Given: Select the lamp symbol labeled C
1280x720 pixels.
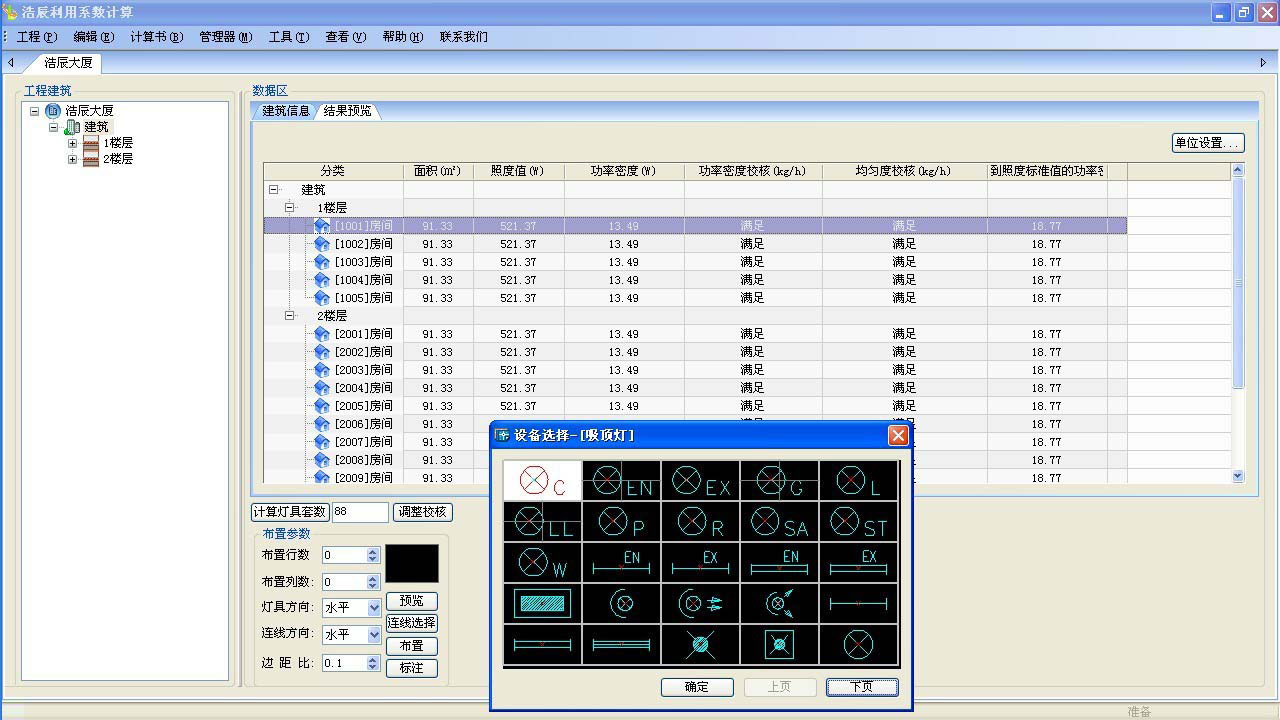Looking at the screenshot, I should coord(542,481).
